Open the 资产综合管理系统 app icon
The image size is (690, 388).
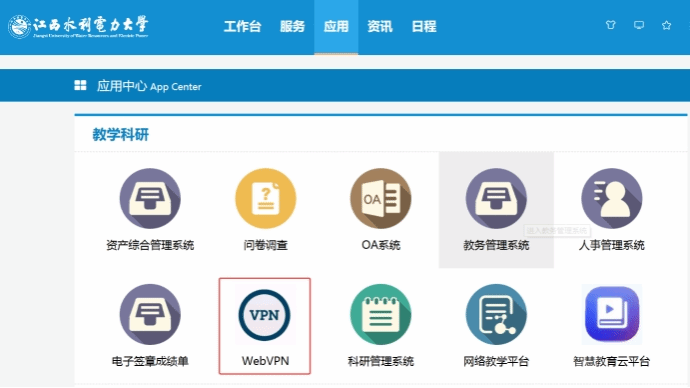coord(150,198)
